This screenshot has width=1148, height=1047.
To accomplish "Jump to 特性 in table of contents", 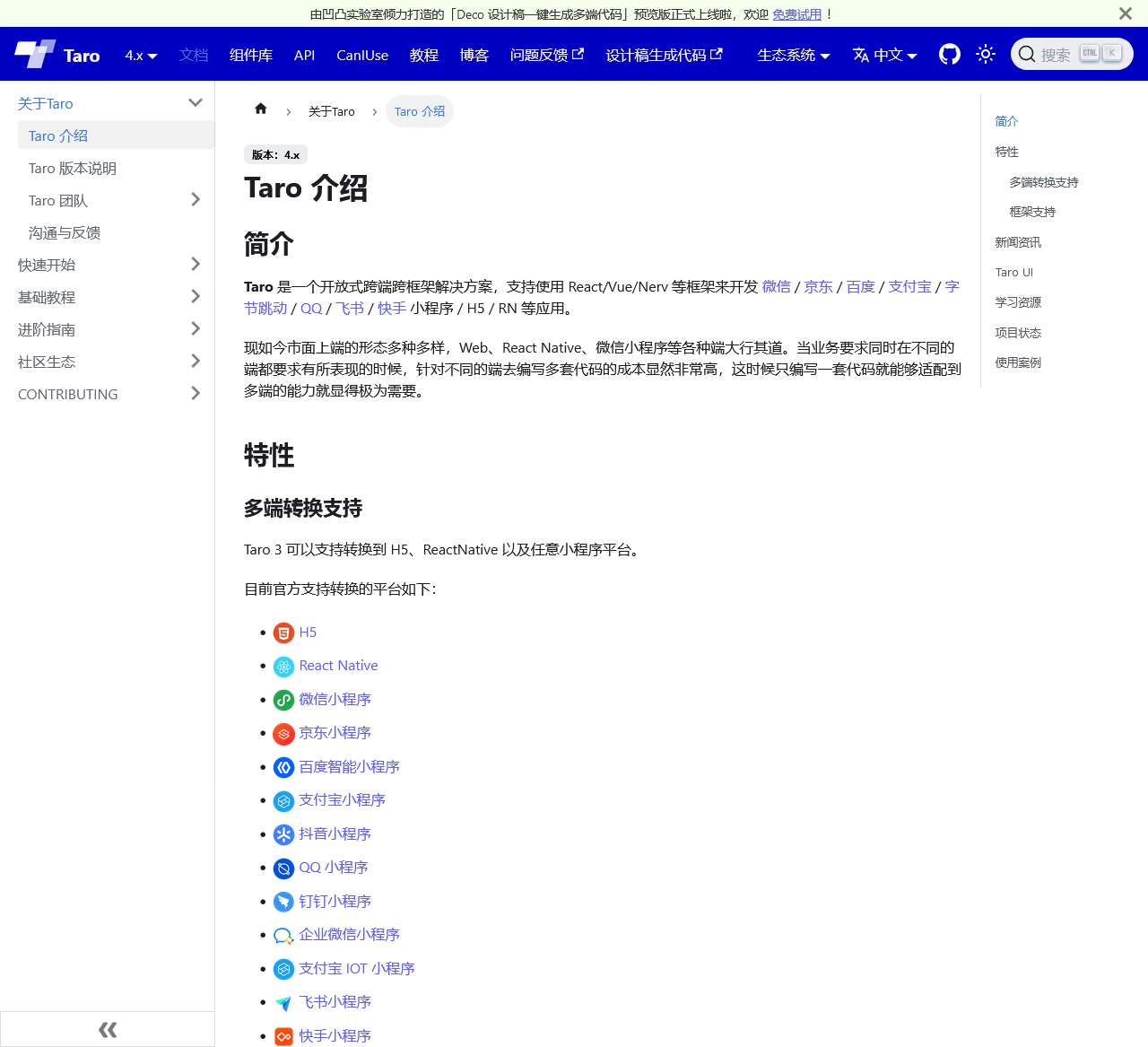I will 1006,152.
